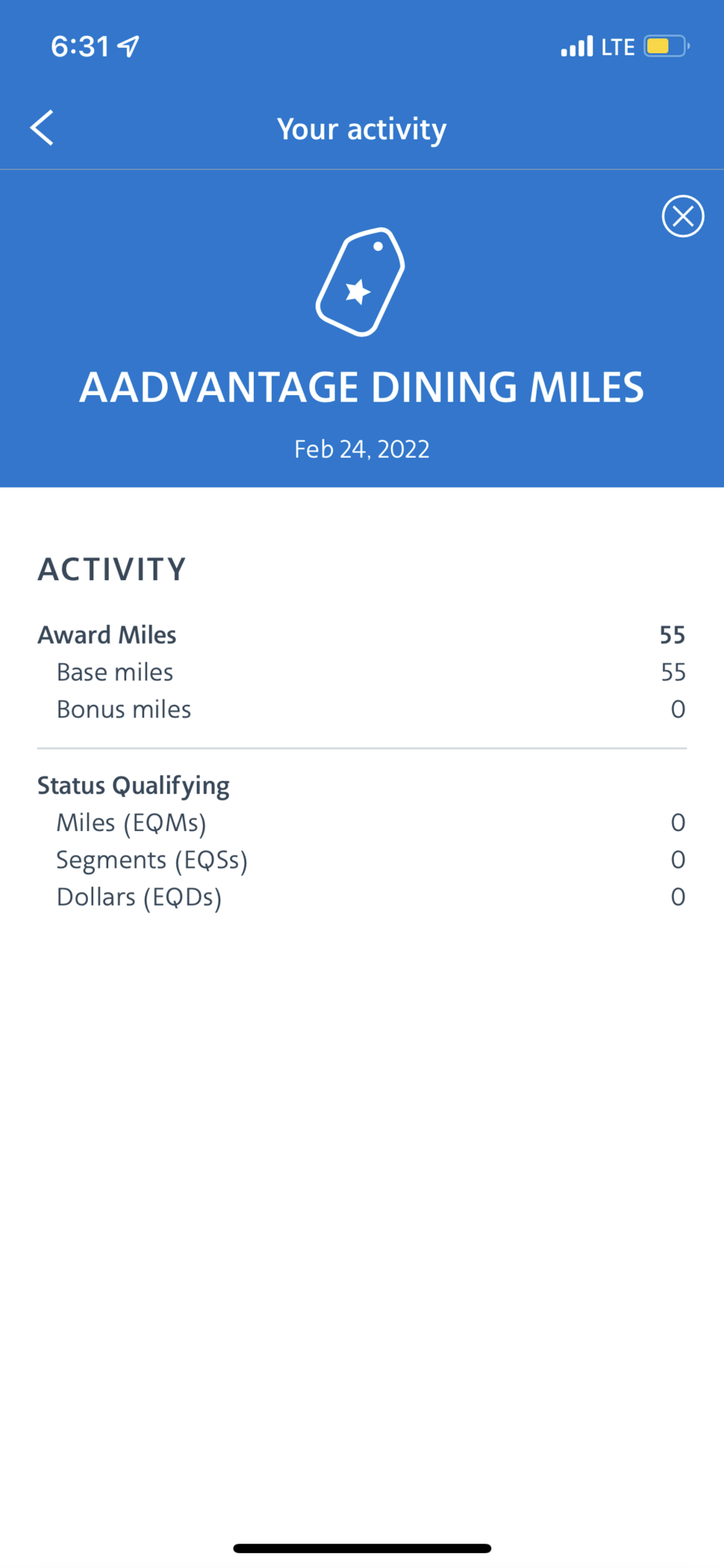Tap the AADVANTAGE DINING MILES heading

coord(362,387)
